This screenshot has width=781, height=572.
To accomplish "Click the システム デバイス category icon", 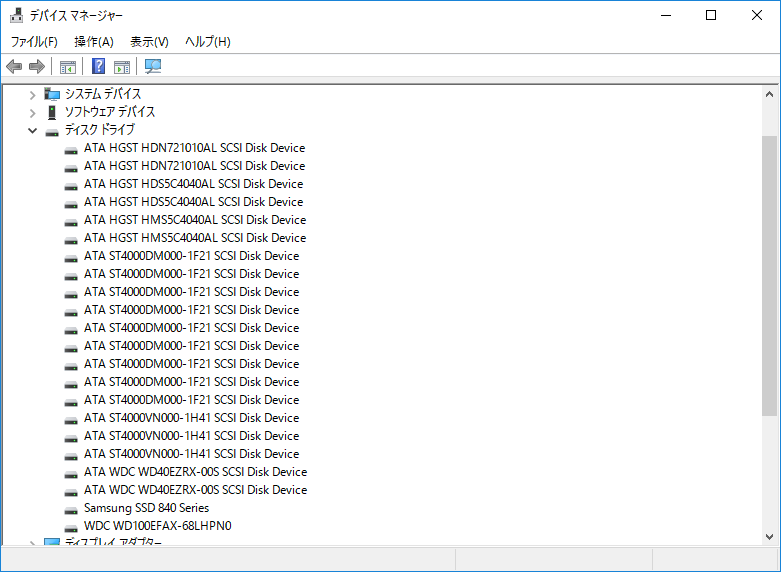I will click(x=52, y=94).
